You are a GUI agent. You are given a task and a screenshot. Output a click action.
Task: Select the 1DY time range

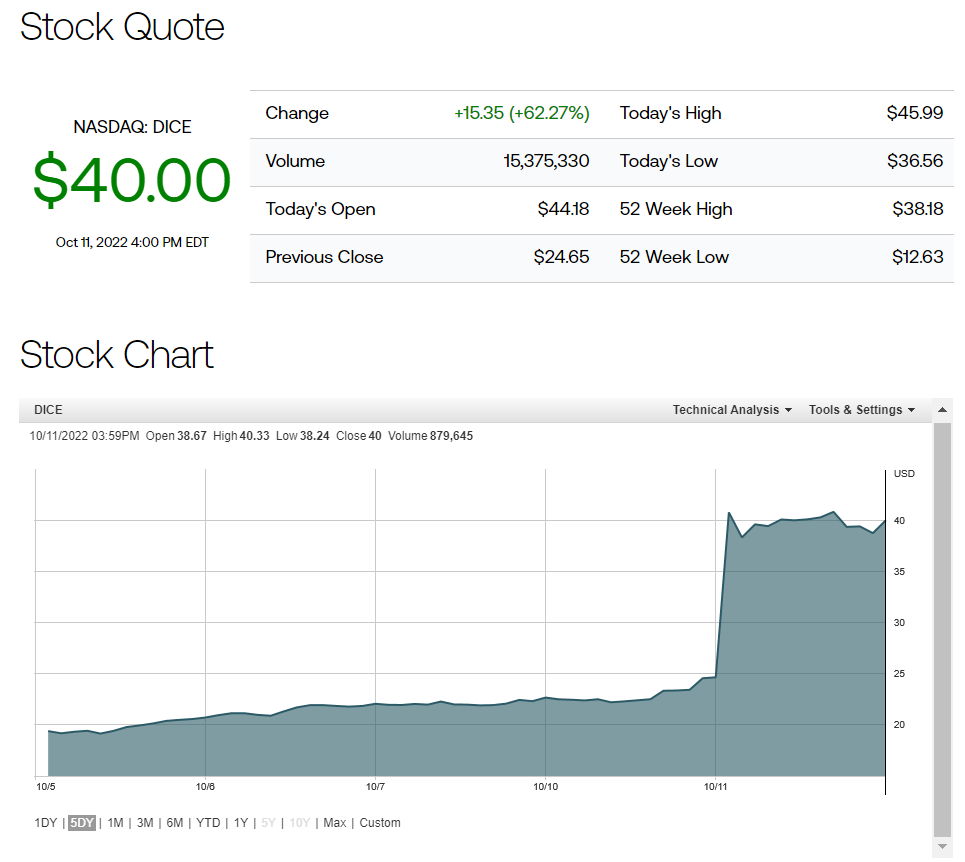coord(46,823)
